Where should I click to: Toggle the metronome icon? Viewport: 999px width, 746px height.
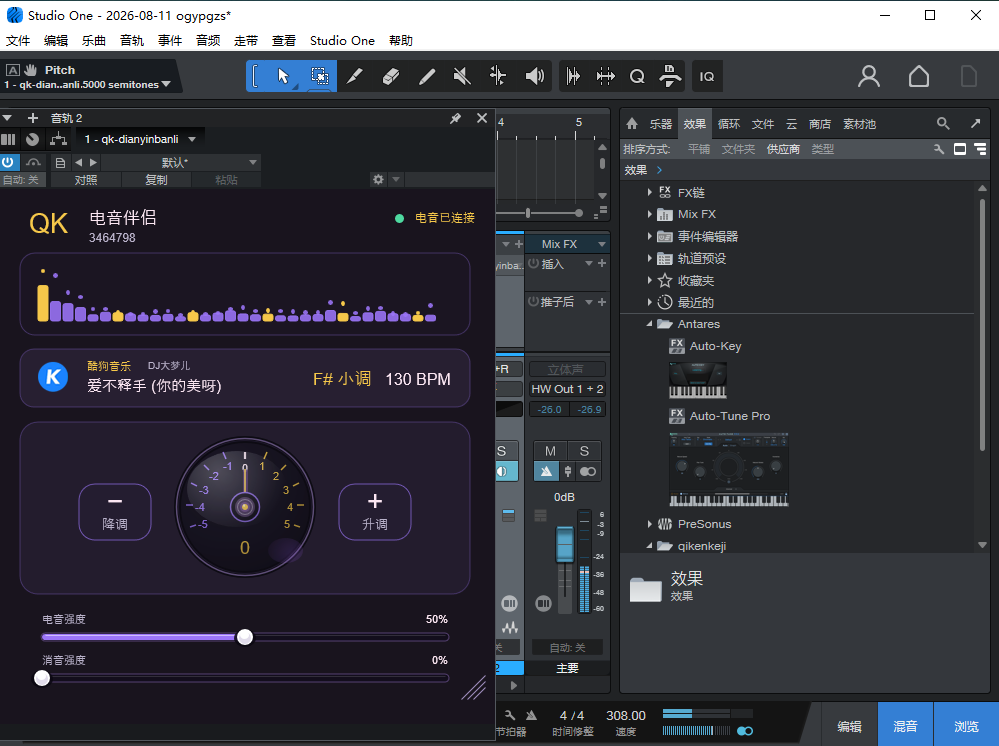tap(531, 715)
